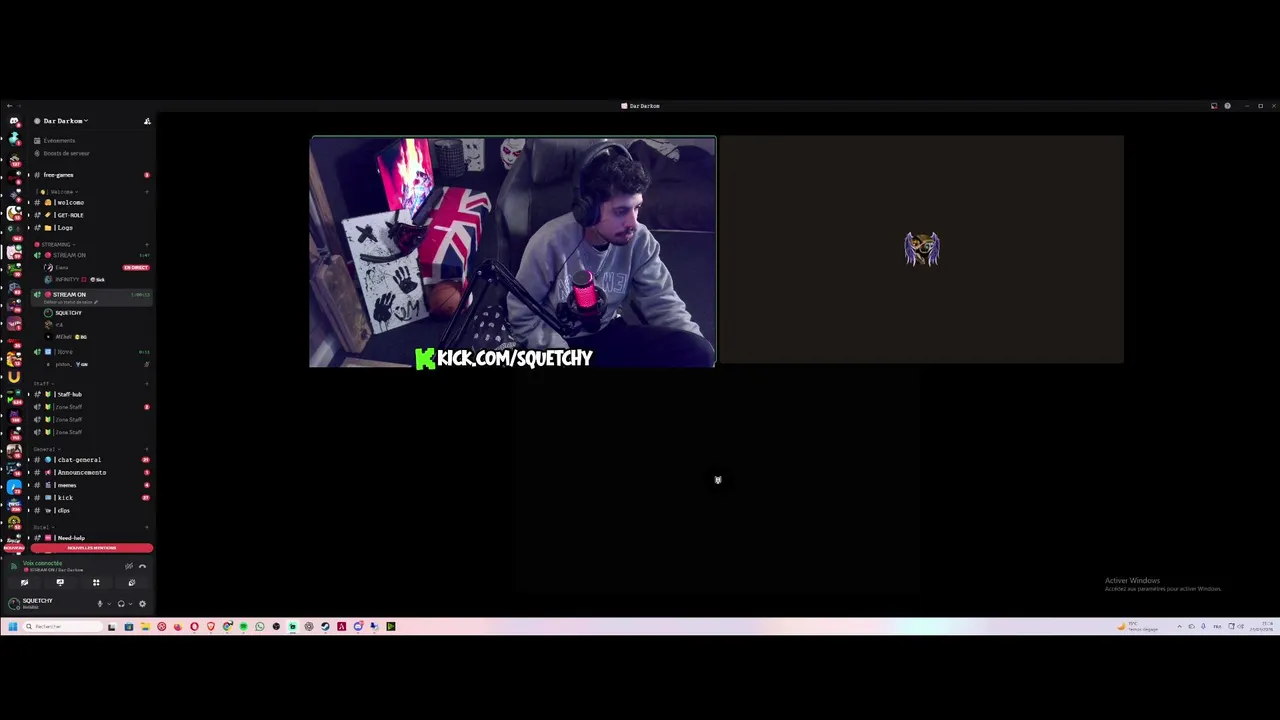The height and width of the screenshot is (720, 1280).
Task: Open user settings gear
Action: click(142, 604)
